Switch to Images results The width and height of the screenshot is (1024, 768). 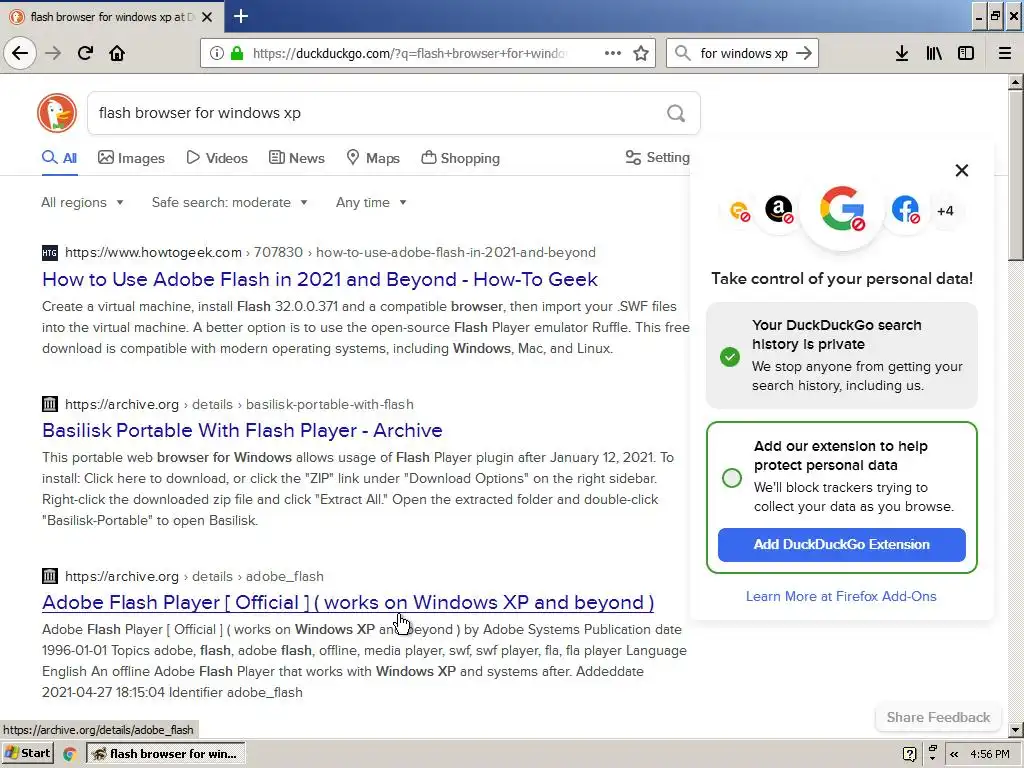coord(131,158)
